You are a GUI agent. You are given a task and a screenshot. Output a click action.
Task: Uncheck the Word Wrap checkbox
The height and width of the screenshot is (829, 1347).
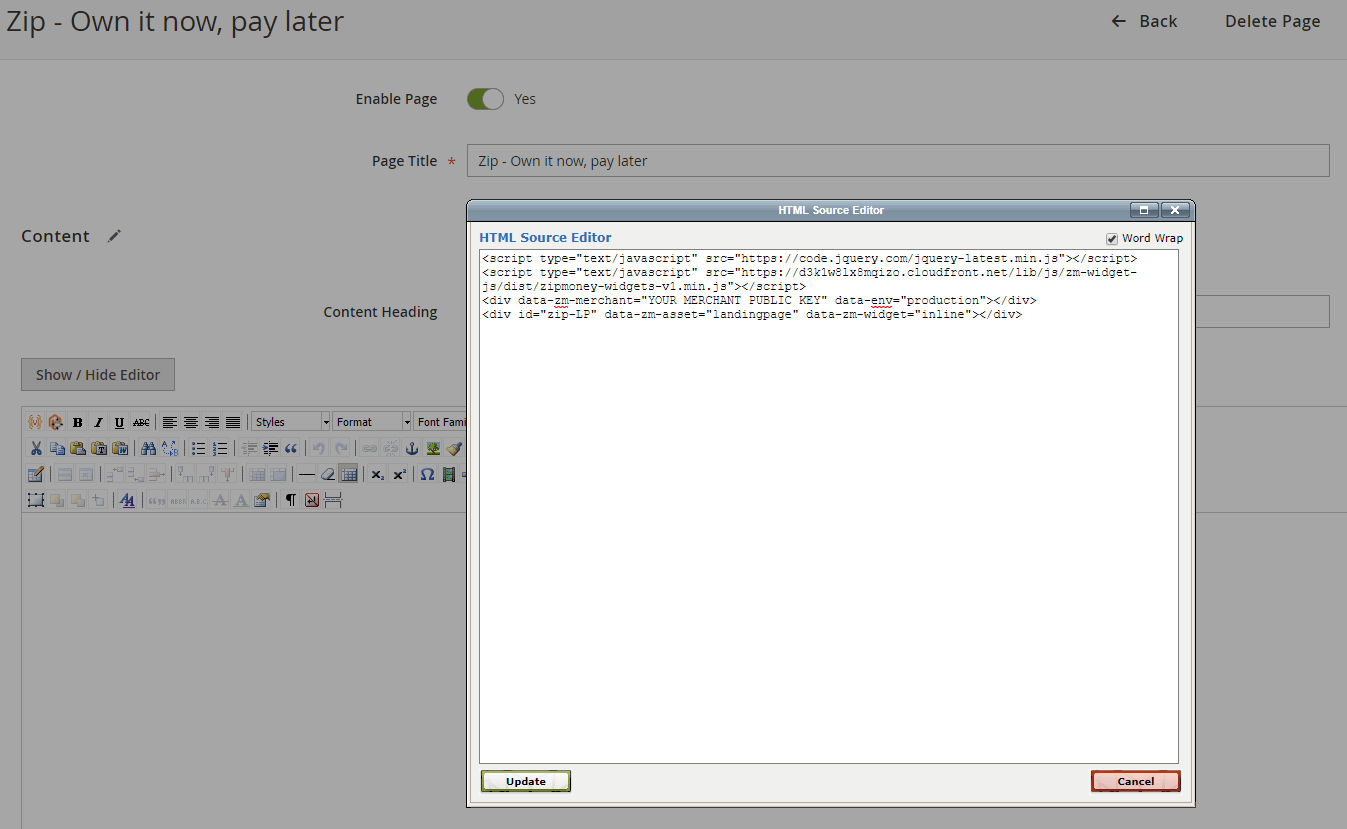coord(1112,239)
